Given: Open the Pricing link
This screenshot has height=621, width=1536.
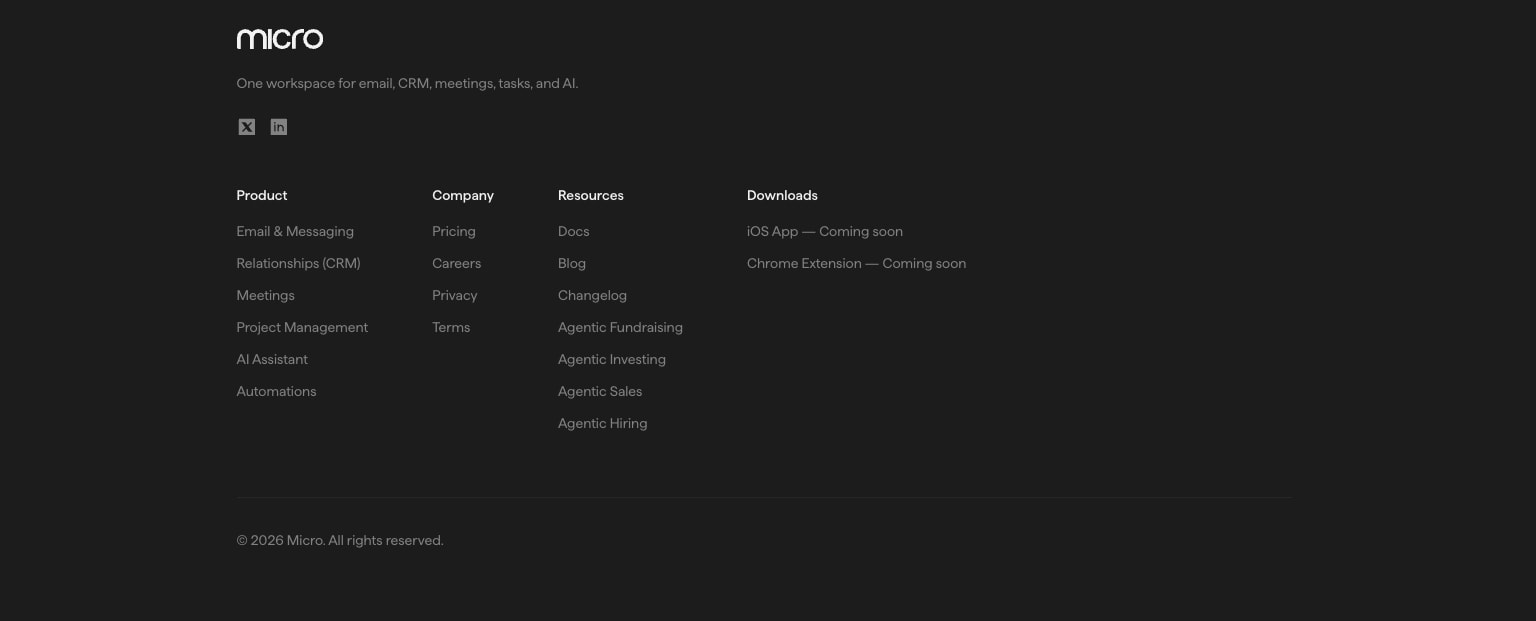Looking at the screenshot, I should click(x=454, y=231).
